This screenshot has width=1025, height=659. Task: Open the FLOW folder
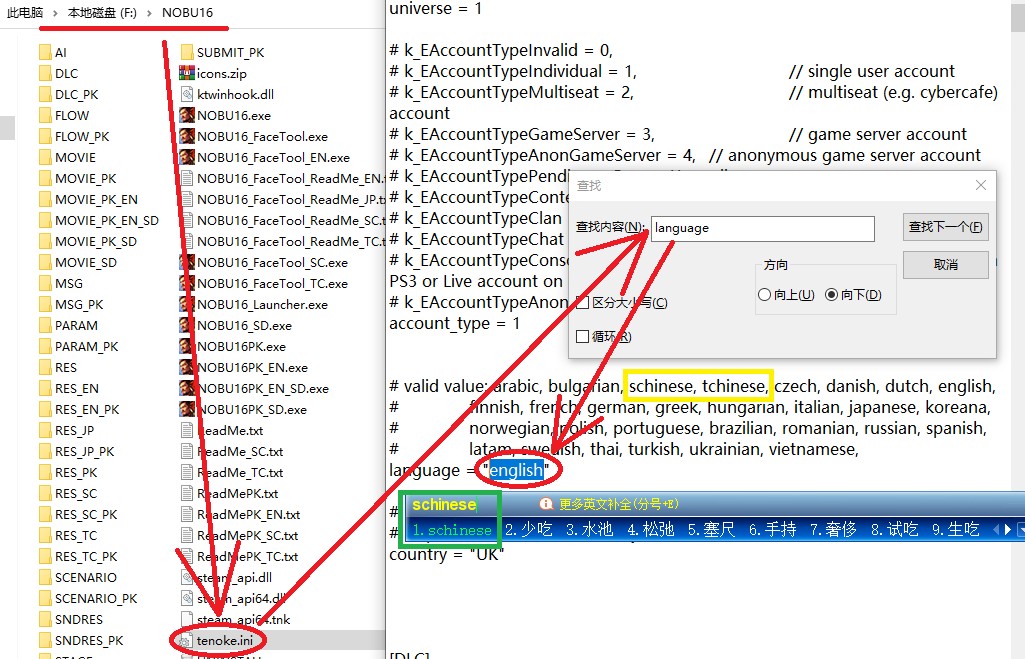tap(64, 115)
